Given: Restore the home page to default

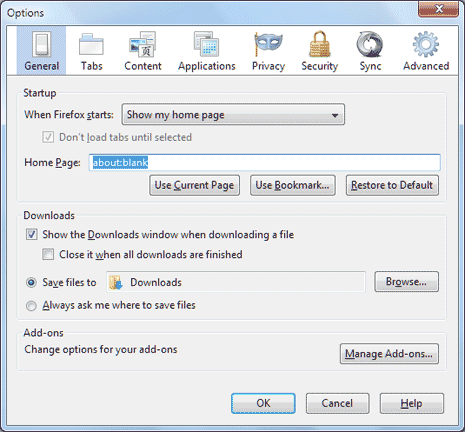Looking at the screenshot, I should (x=392, y=185).
